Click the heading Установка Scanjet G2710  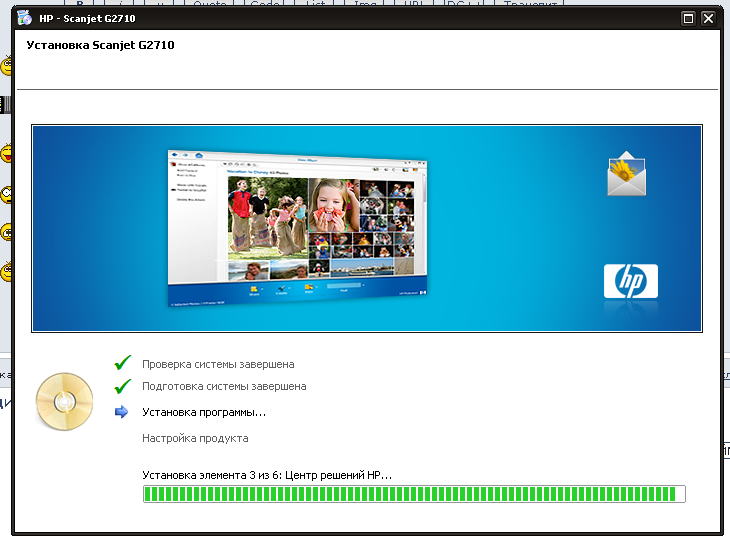tap(101, 45)
